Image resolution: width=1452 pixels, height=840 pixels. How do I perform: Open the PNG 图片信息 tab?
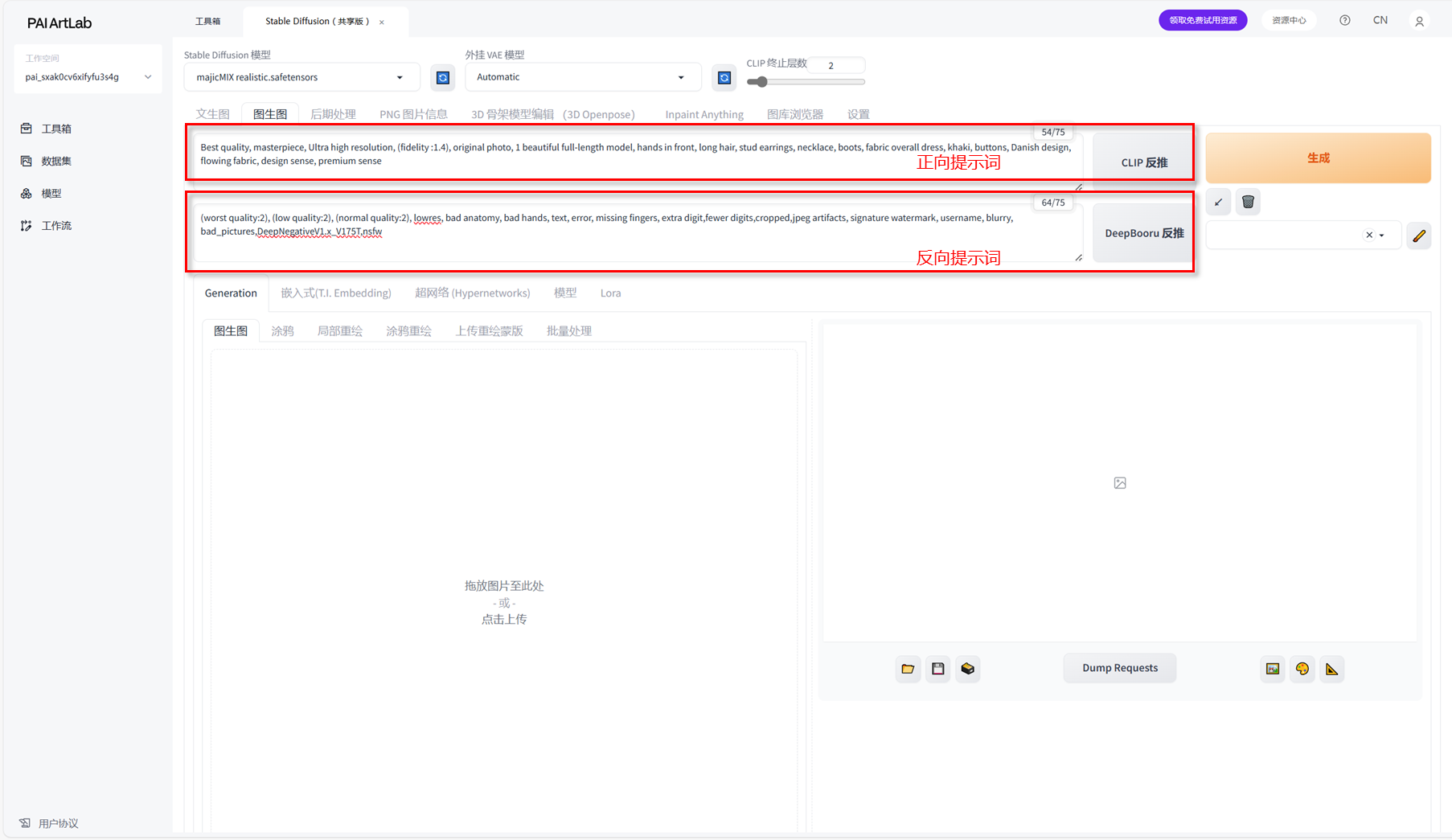click(413, 114)
